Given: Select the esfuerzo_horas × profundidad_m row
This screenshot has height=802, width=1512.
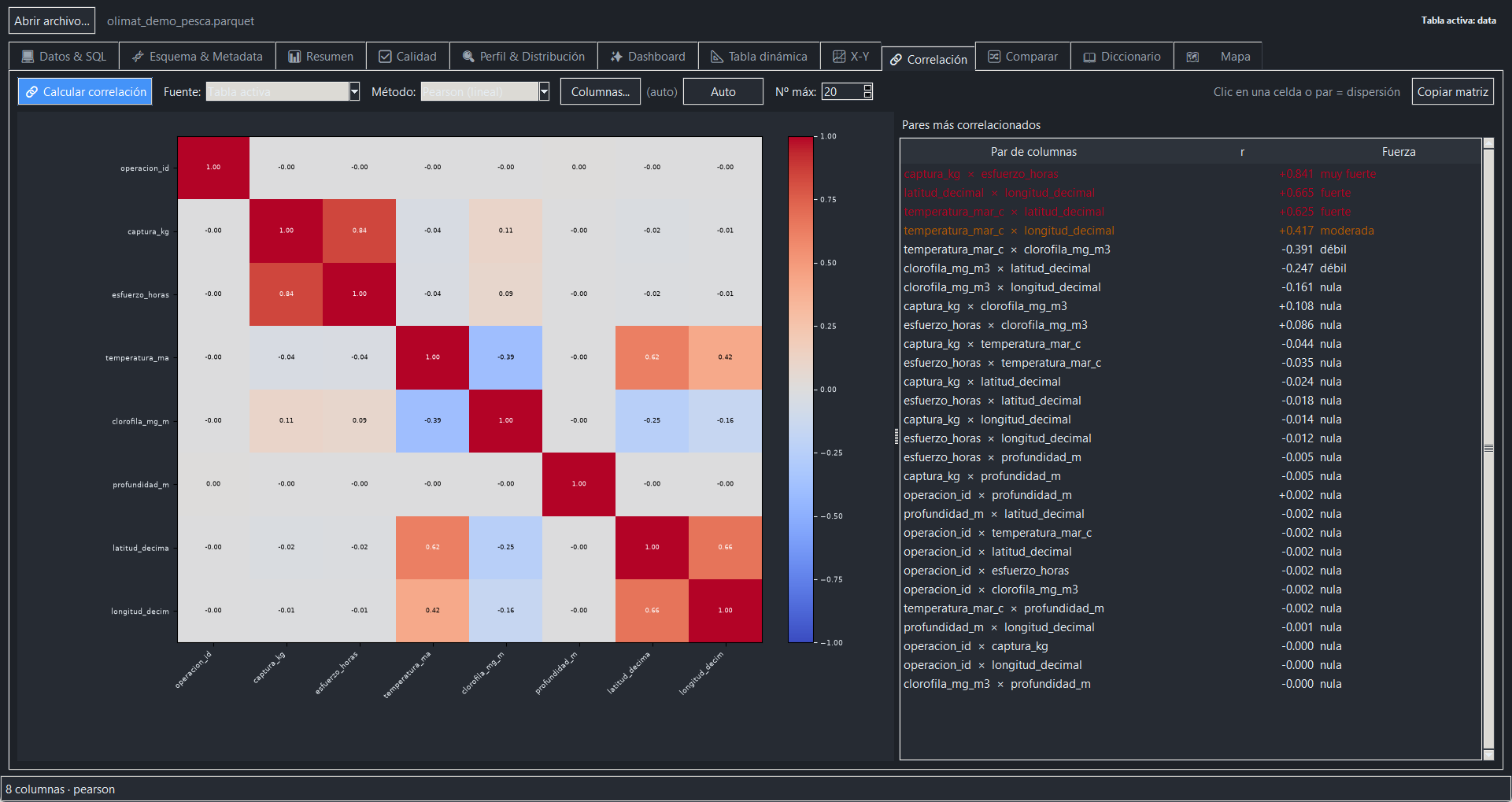Looking at the screenshot, I should pos(1191,457).
